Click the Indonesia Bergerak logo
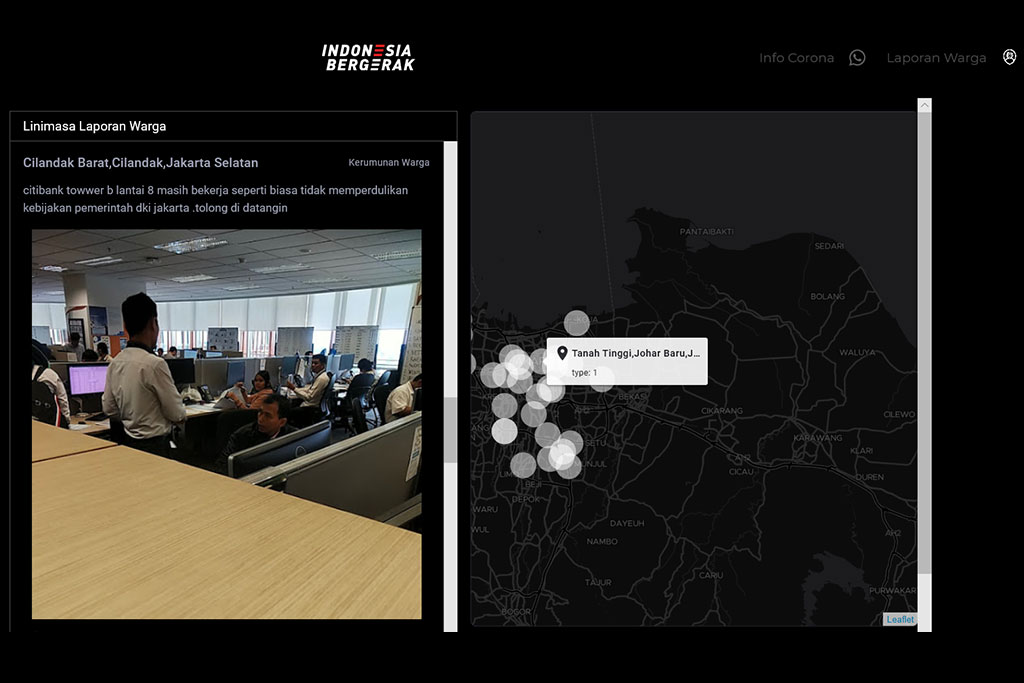The image size is (1024, 683). point(368,57)
